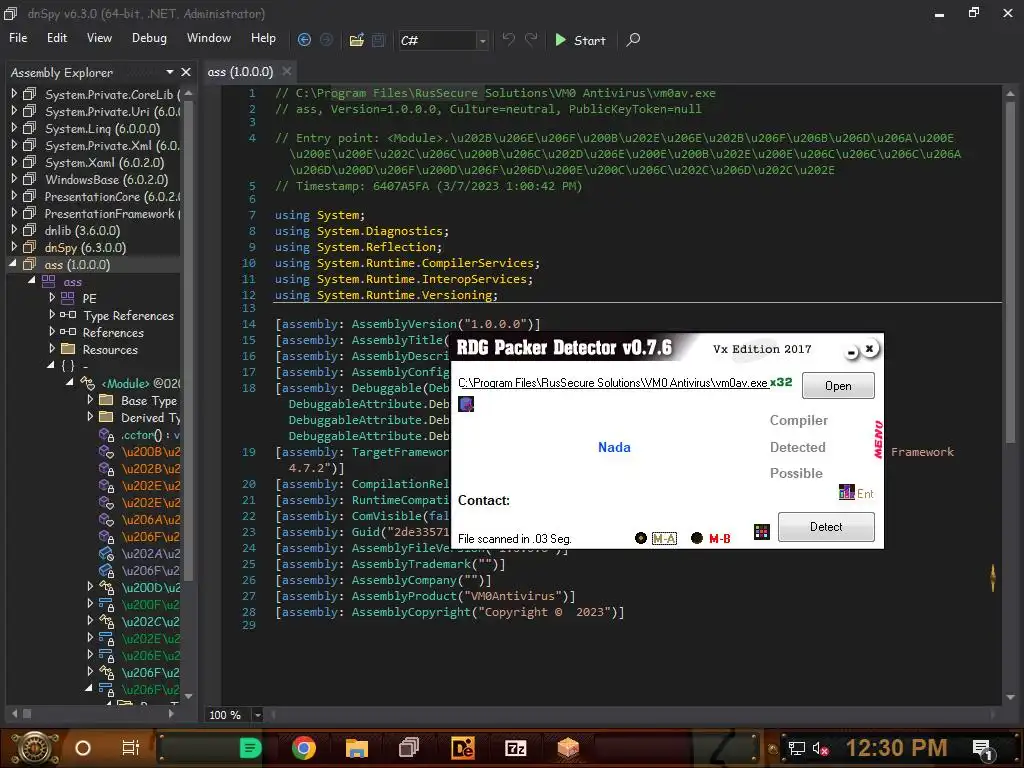Open the Edit menu
Screen dimensions: 1024x768
point(57,38)
